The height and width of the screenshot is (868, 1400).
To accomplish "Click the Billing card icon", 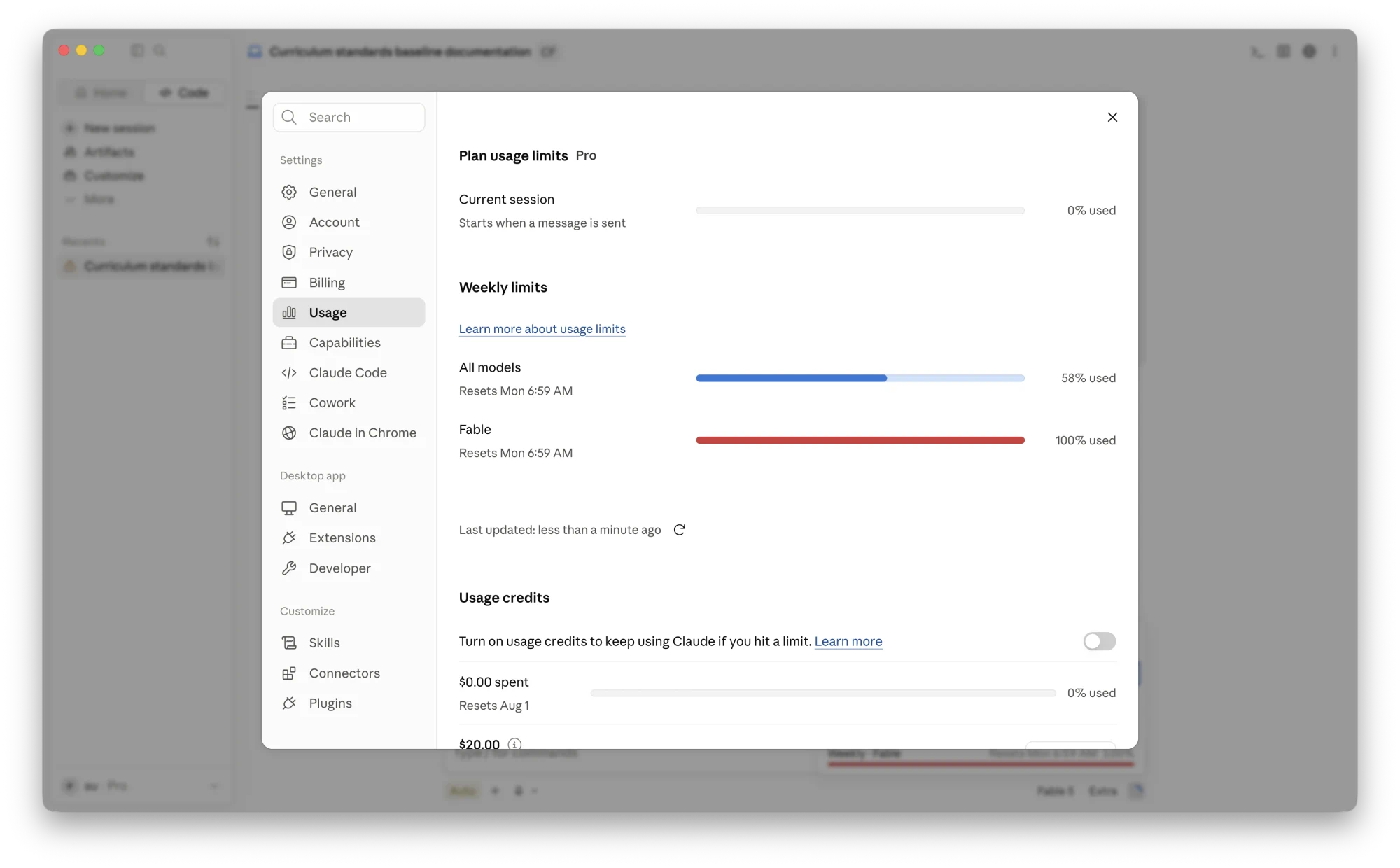I will point(289,282).
